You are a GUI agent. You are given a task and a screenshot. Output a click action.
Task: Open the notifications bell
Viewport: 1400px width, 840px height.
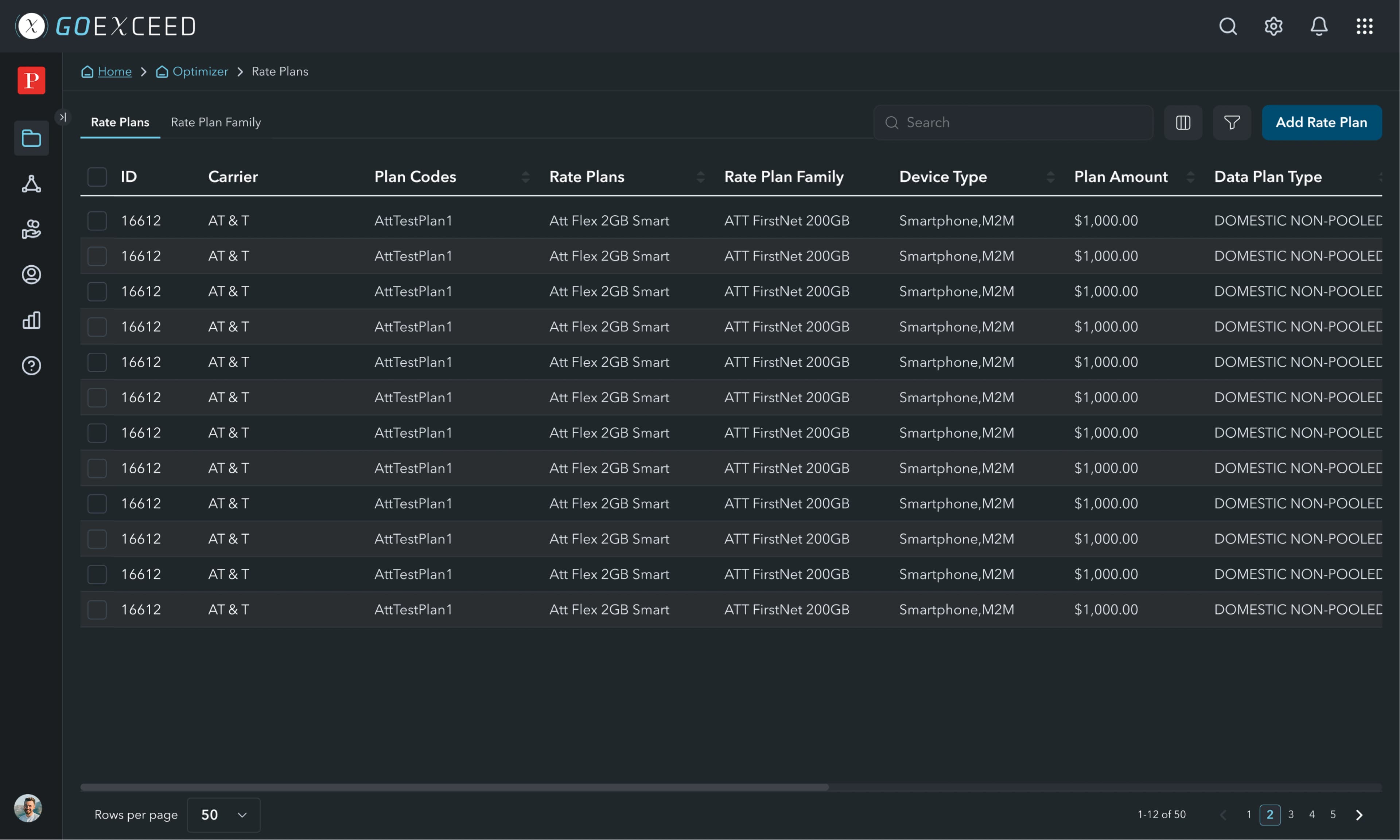[x=1318, y=26]
